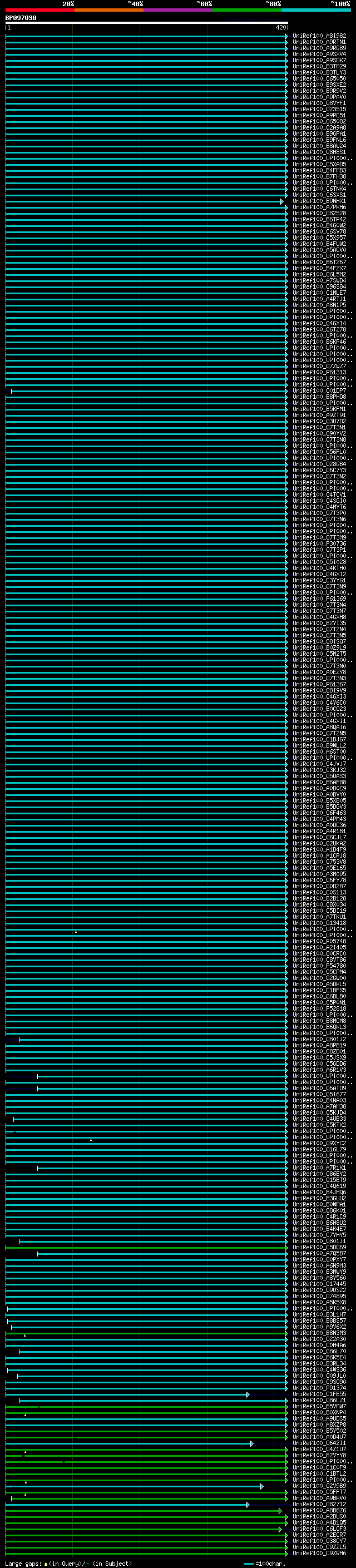Select hit UniRef100_C9ZRH6

319,1554
